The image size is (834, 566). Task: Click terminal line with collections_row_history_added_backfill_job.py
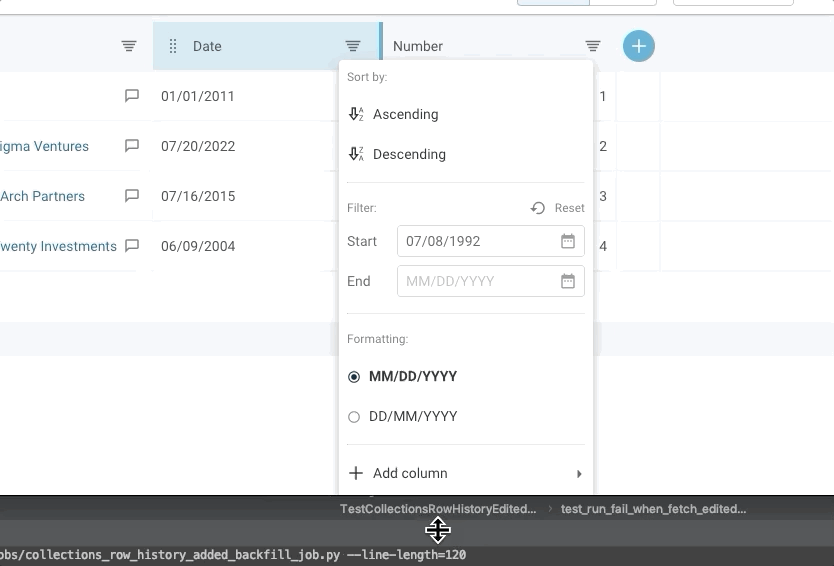(x=233, y=555)
